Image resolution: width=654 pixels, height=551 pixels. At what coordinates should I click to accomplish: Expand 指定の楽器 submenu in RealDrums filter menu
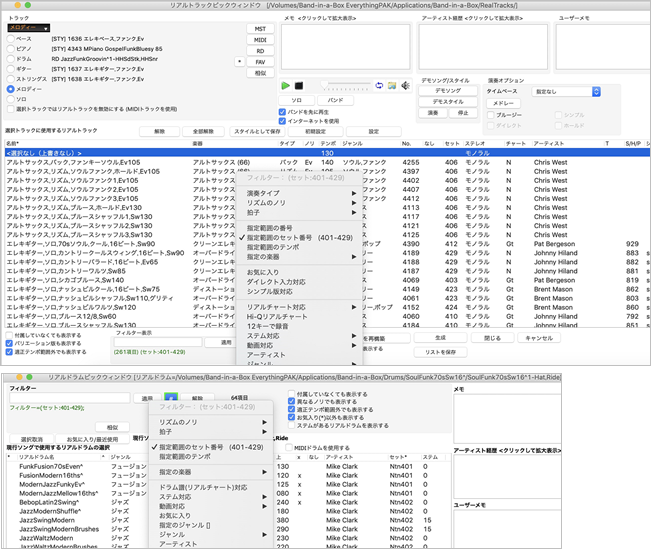pyautogui.click(x=211, y=472)
